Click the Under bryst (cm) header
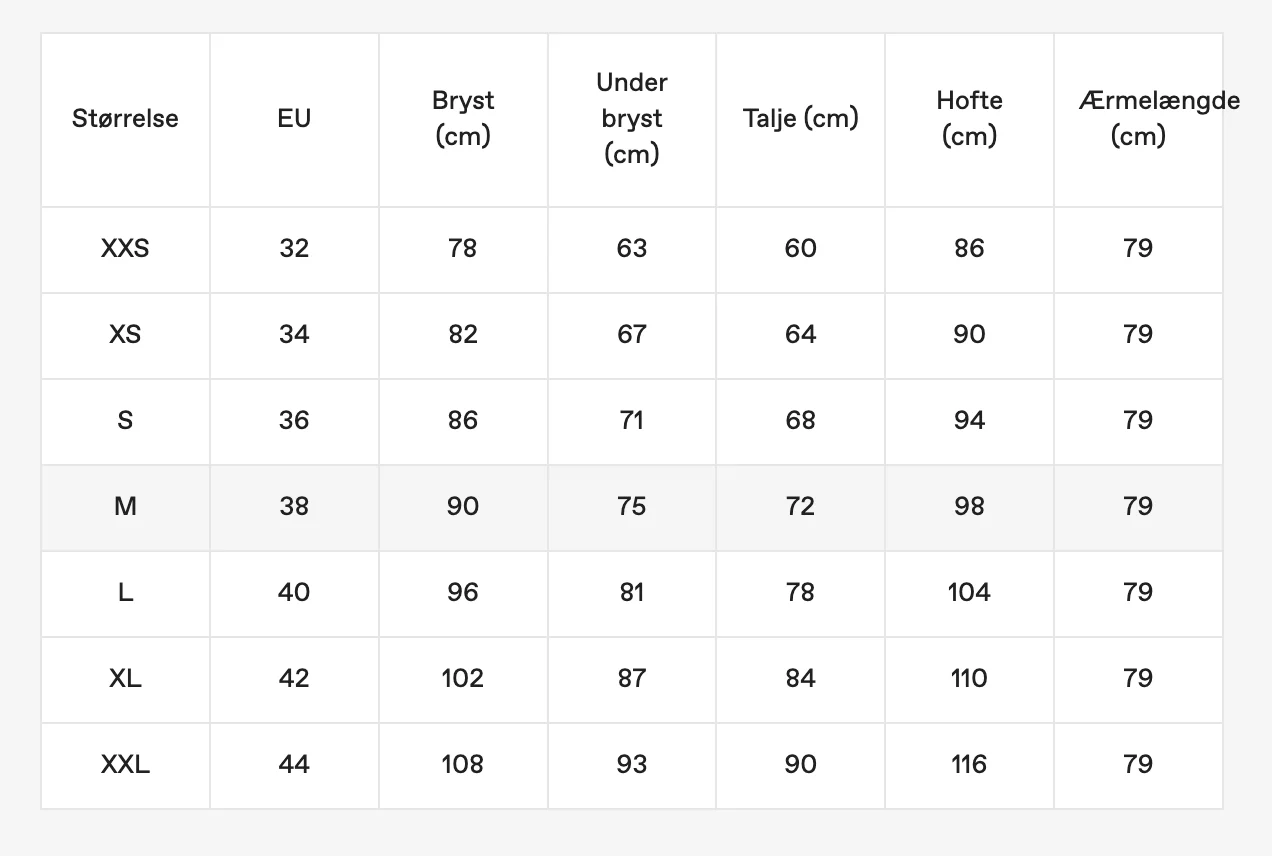 (632, 119)
